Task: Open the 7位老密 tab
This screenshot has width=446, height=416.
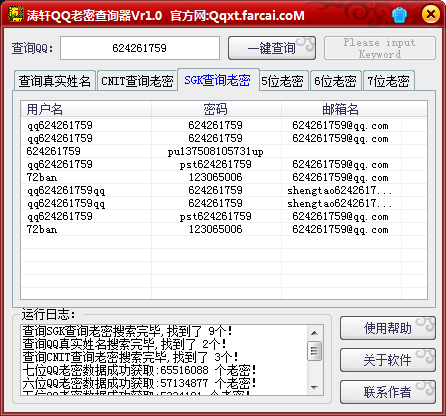Action: click(388, 81)
